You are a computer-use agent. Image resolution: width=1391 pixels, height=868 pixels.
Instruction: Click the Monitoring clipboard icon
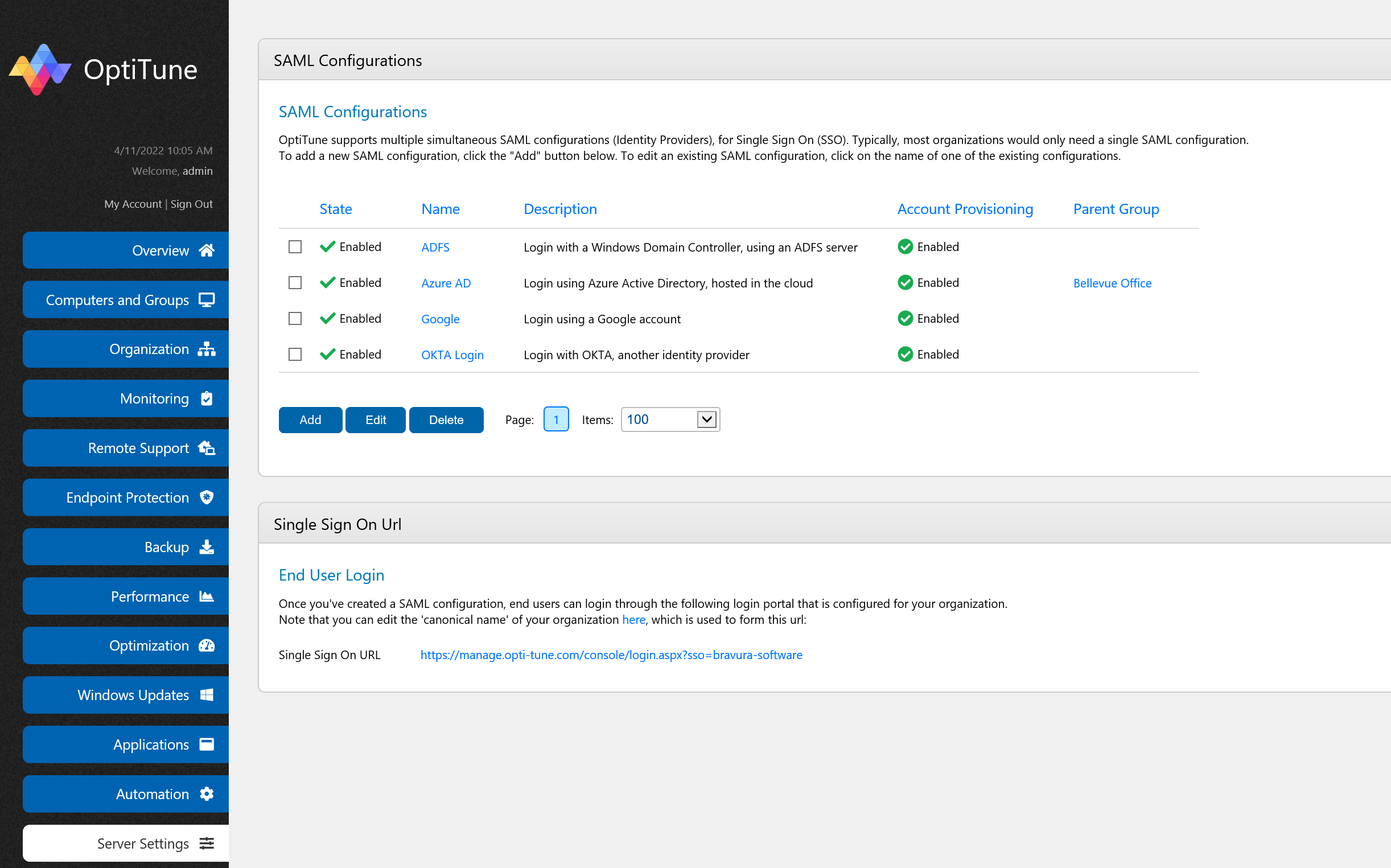tap(207, 398)
